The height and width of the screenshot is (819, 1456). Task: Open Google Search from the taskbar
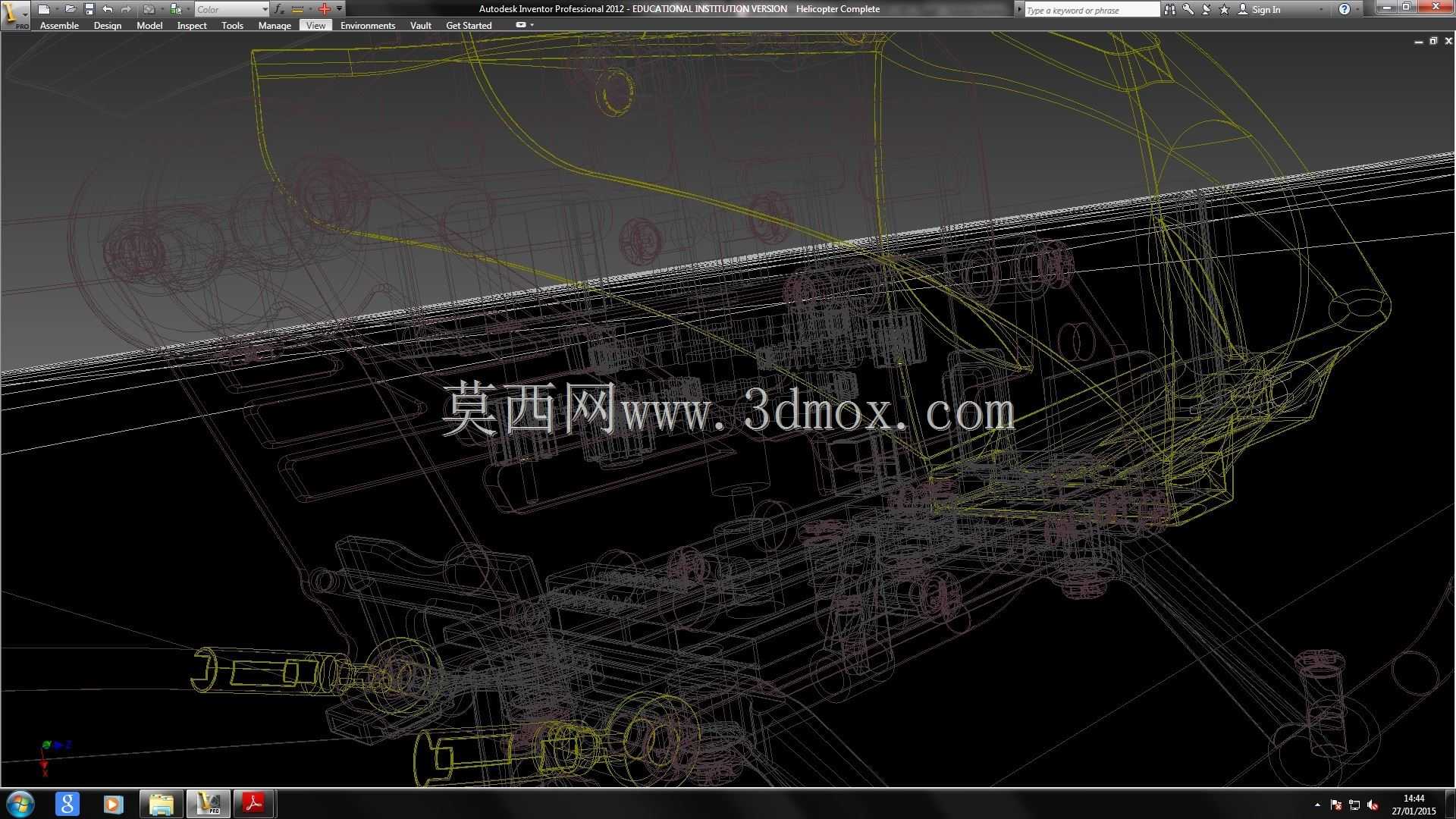(67, 804)
